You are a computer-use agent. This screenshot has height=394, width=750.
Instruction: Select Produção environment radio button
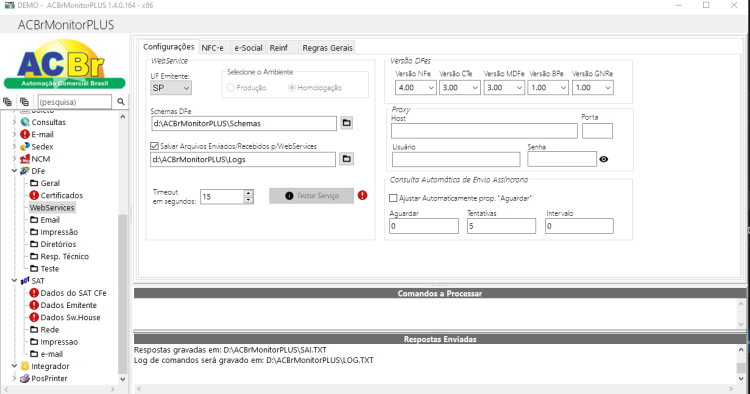pyautogui.click(x=231, y=88)
